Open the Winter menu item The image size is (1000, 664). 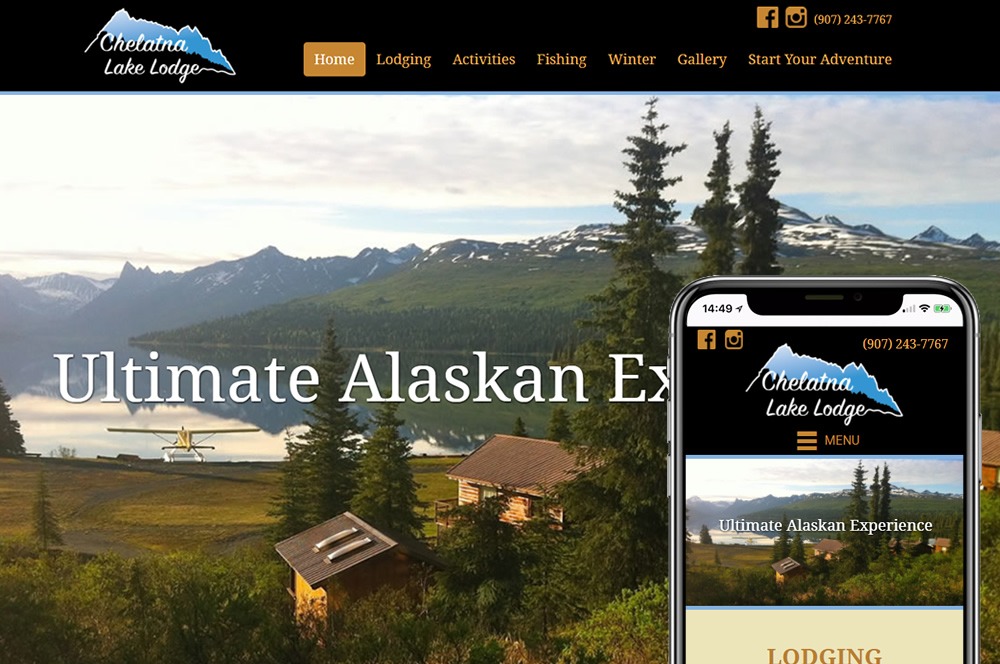[x=631, y=59]
